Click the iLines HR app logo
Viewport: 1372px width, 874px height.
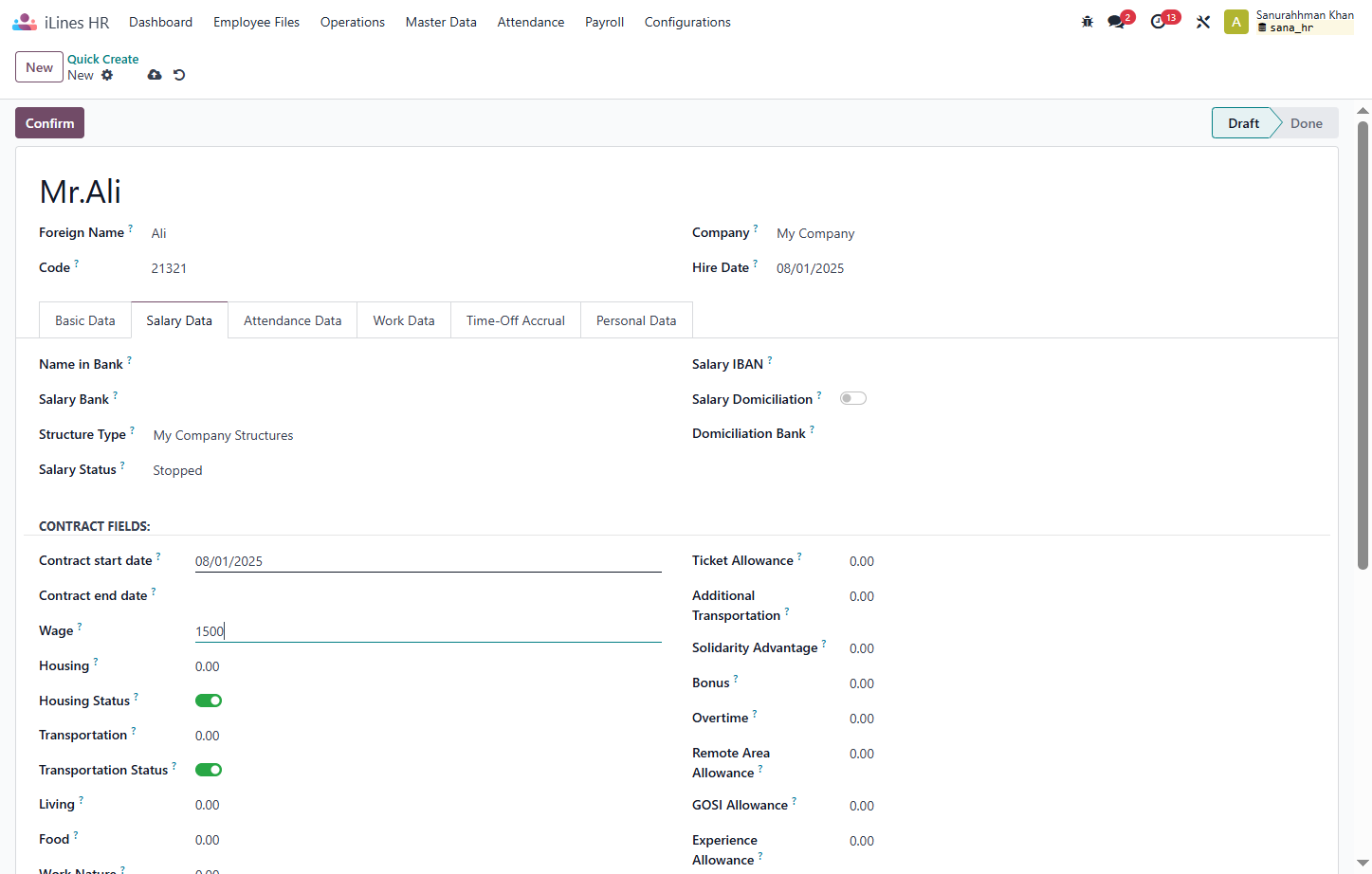pyautogui.click(x=25, y=22)
